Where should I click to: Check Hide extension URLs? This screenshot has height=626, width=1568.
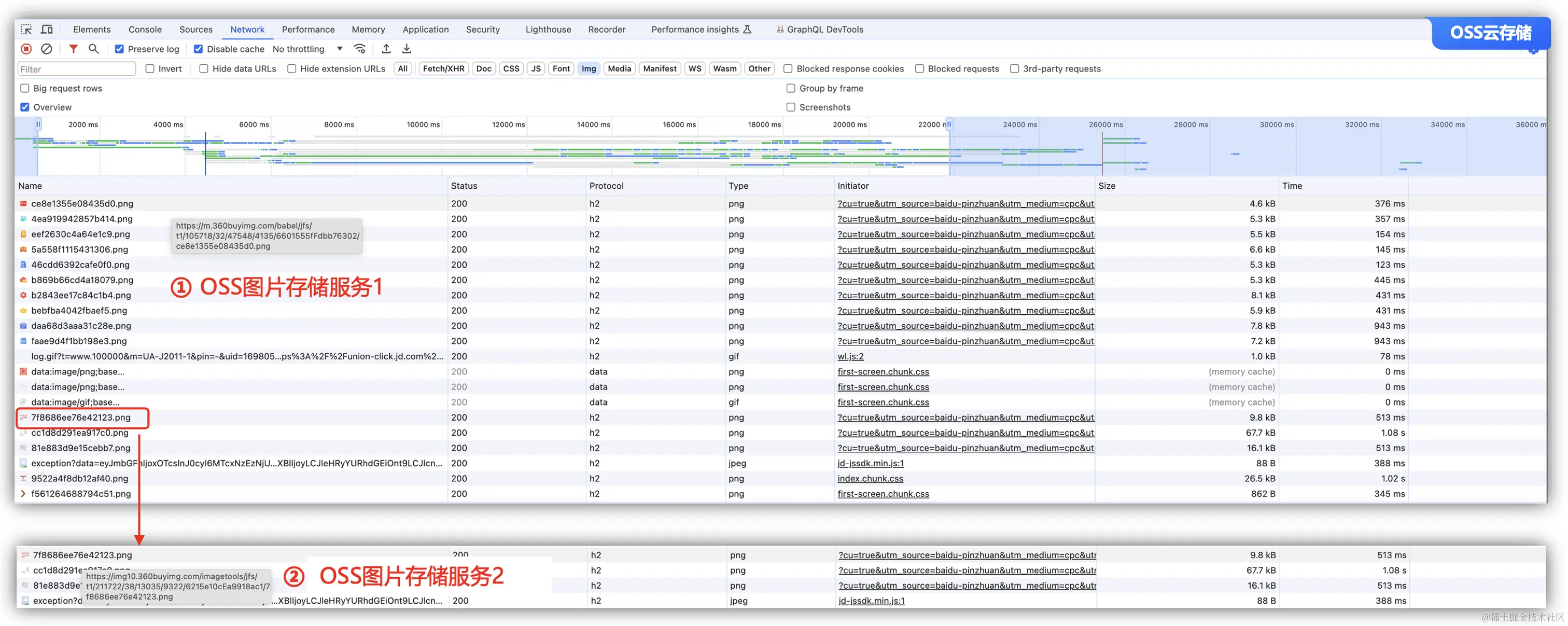291,69
